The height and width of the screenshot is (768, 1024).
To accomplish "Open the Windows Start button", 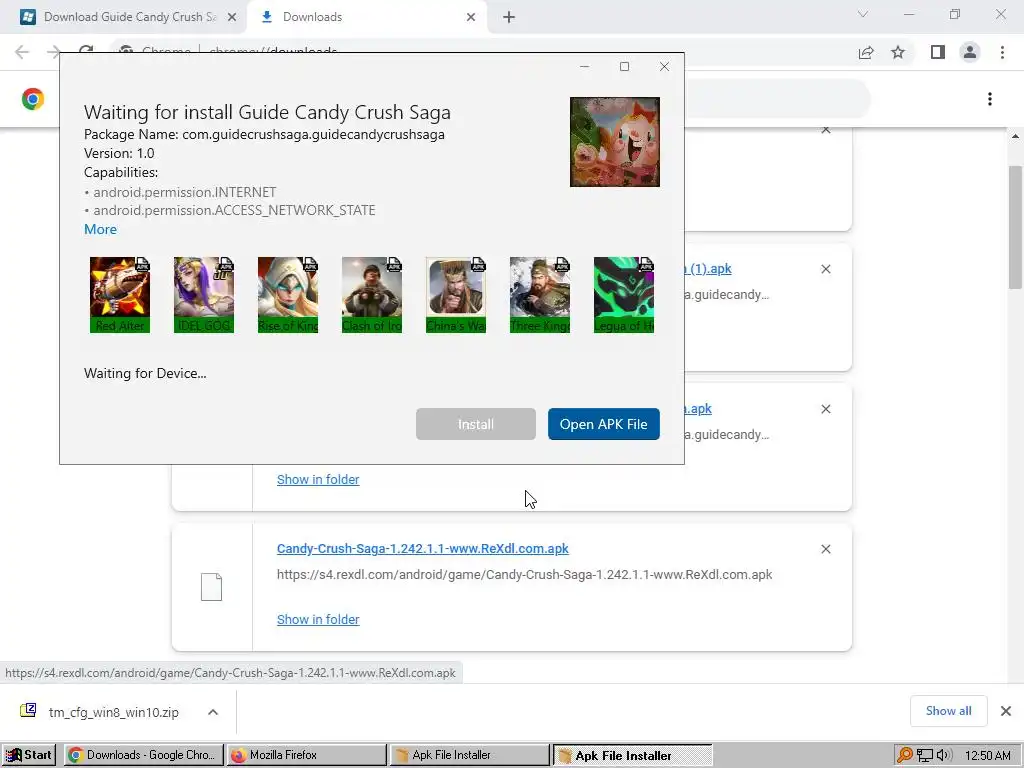I will point(28,755).
